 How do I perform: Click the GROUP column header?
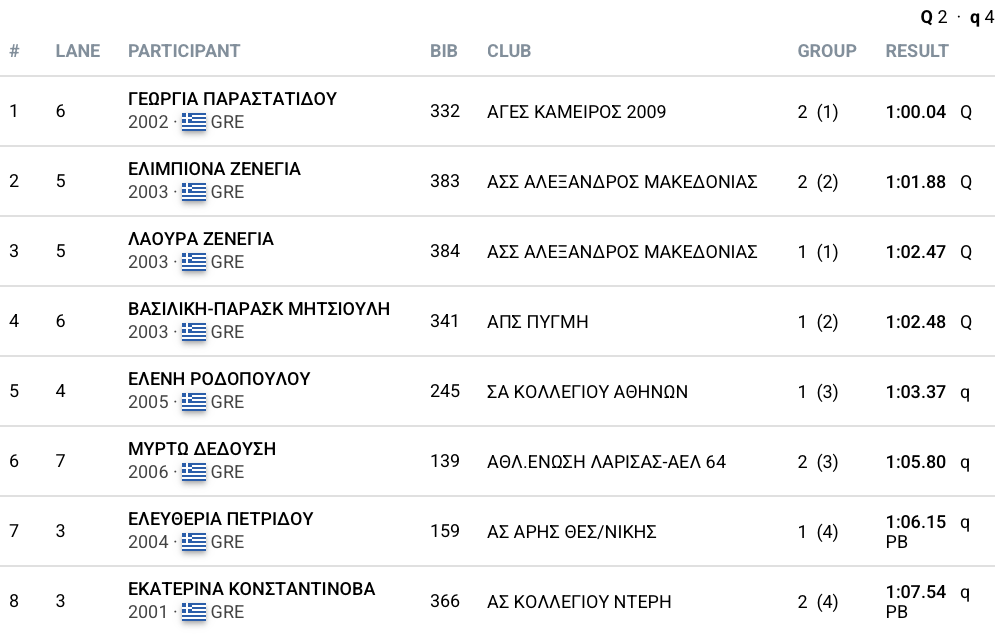pyautogui.click(x=827, y=51)
